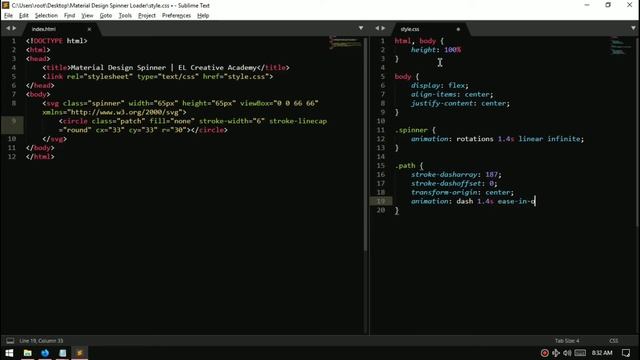The image size is (640, 360).
Task: Place cursor on line 4 title tag
Action: click(x=166, y=68)
